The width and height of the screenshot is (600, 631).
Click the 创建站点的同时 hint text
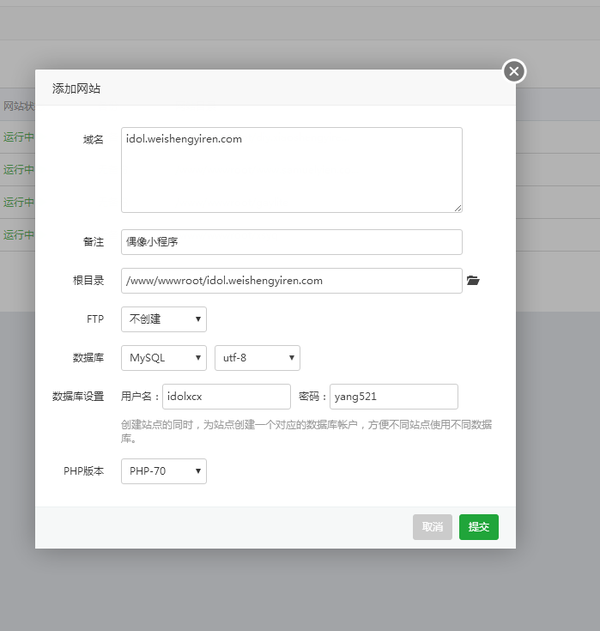pyautogui.click(x=306, y=431)
